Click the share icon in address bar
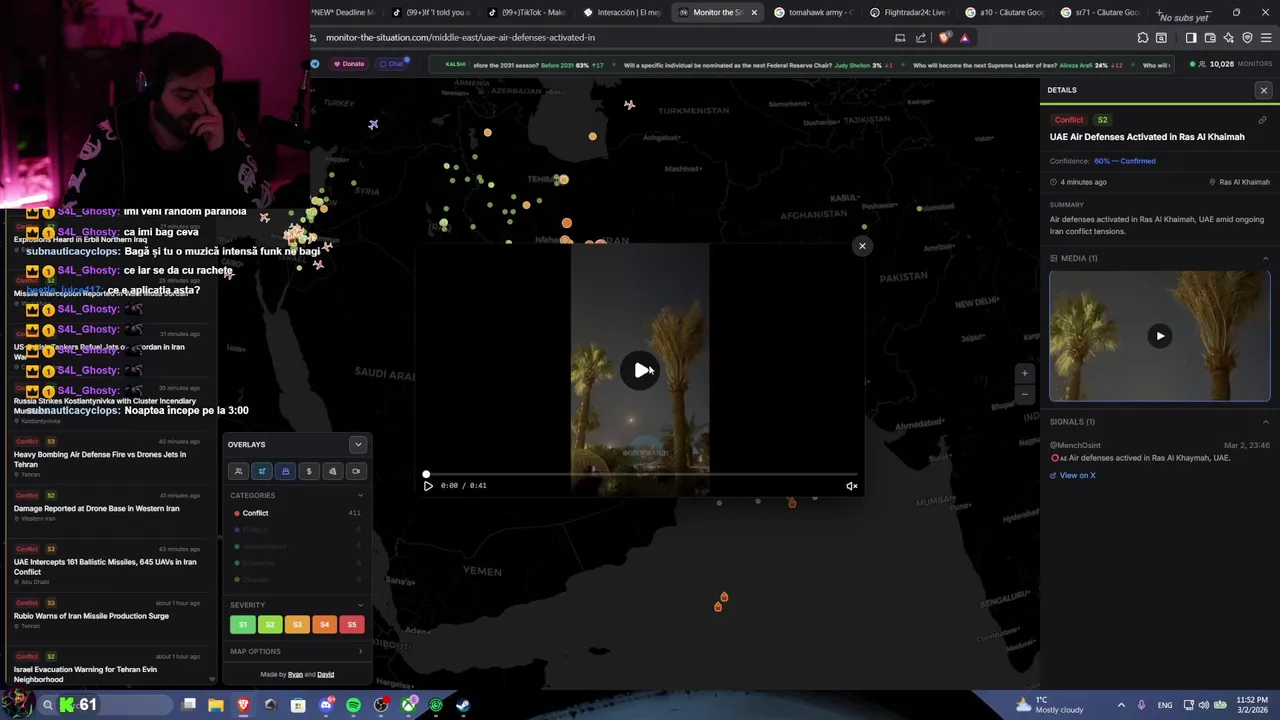This screenshot has width=1280, height=720. pos(921,38)
